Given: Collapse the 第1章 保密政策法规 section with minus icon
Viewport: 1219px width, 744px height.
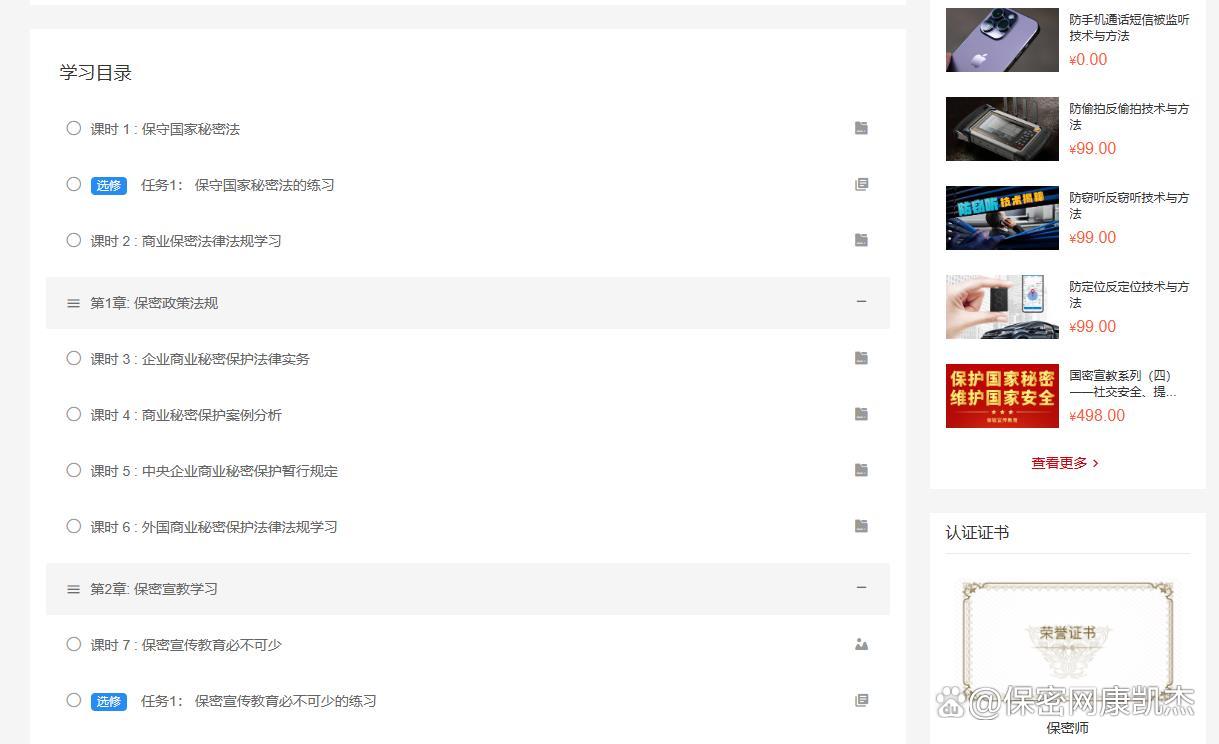Looking at the screenshot, I should 861,302.
